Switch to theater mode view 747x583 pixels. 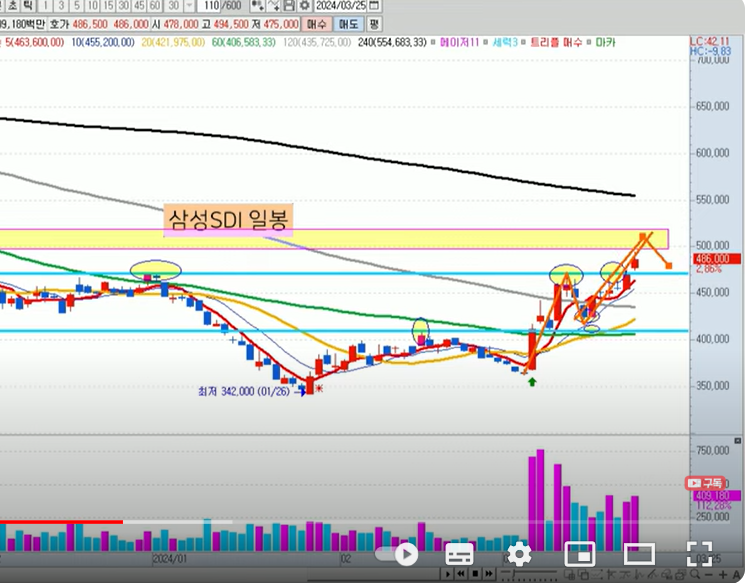[639, 554]
